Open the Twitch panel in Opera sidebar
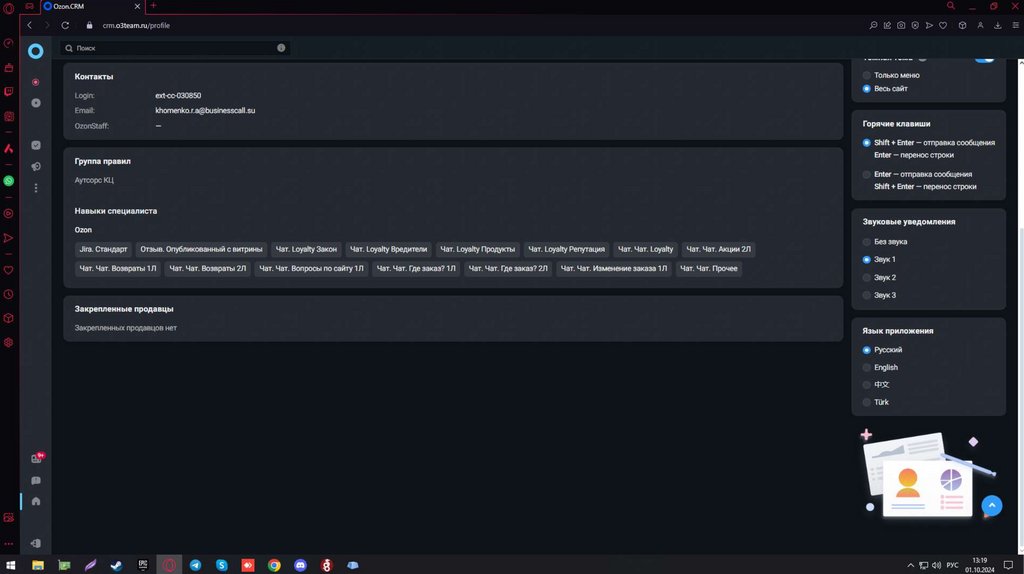Image resolution: width=1024 pixels, height=574 pixels. (8, 92)
